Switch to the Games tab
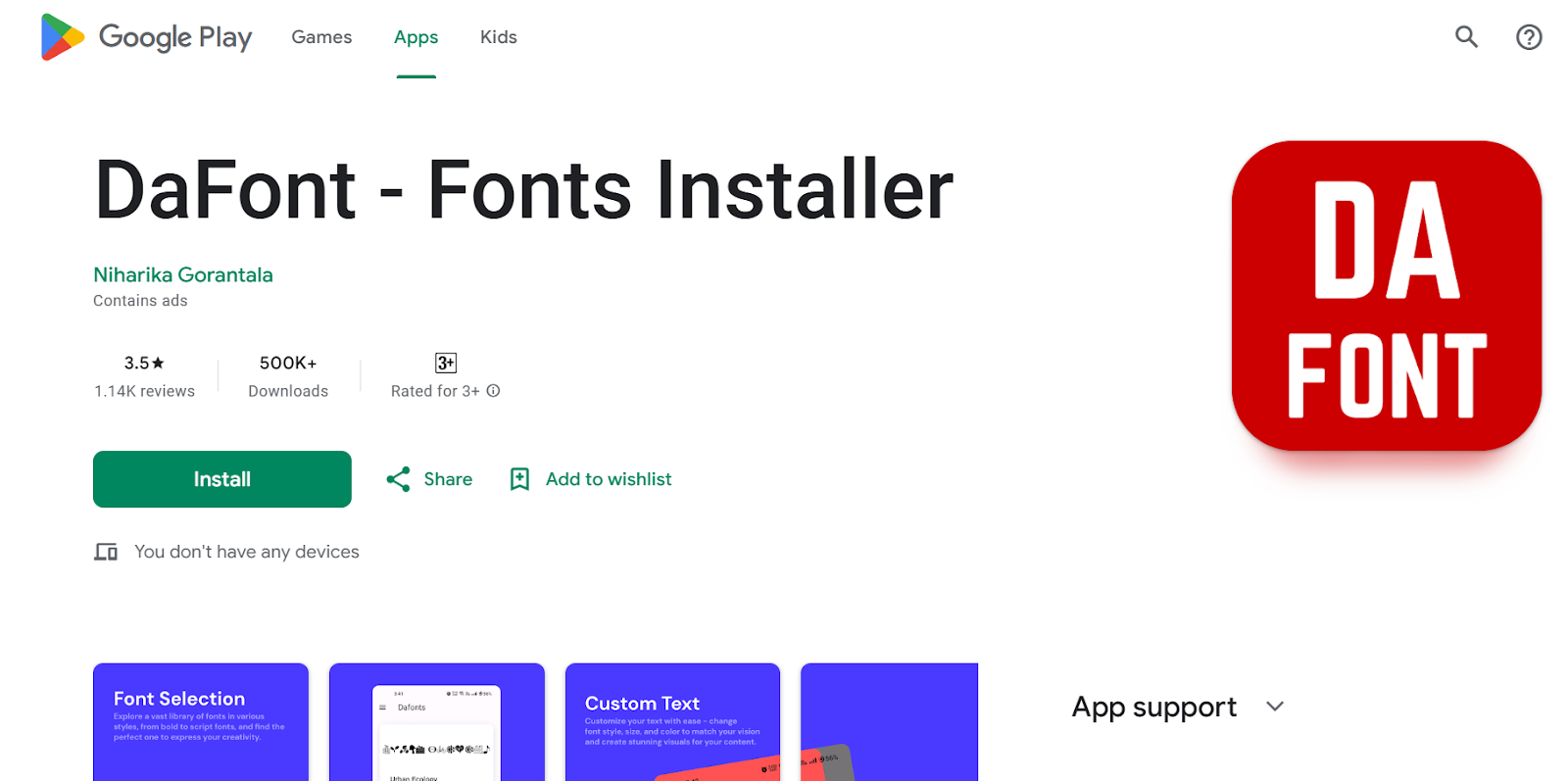1568x781 pixels. tap(321, 37)
